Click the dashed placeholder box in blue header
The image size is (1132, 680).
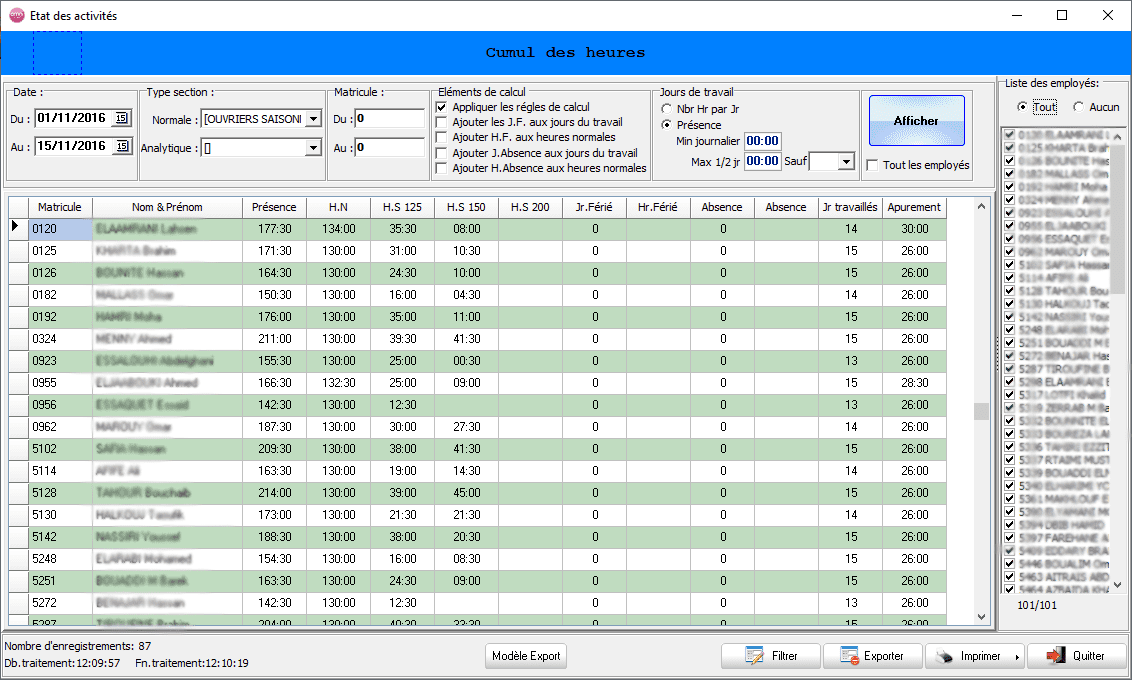[57, 53]
